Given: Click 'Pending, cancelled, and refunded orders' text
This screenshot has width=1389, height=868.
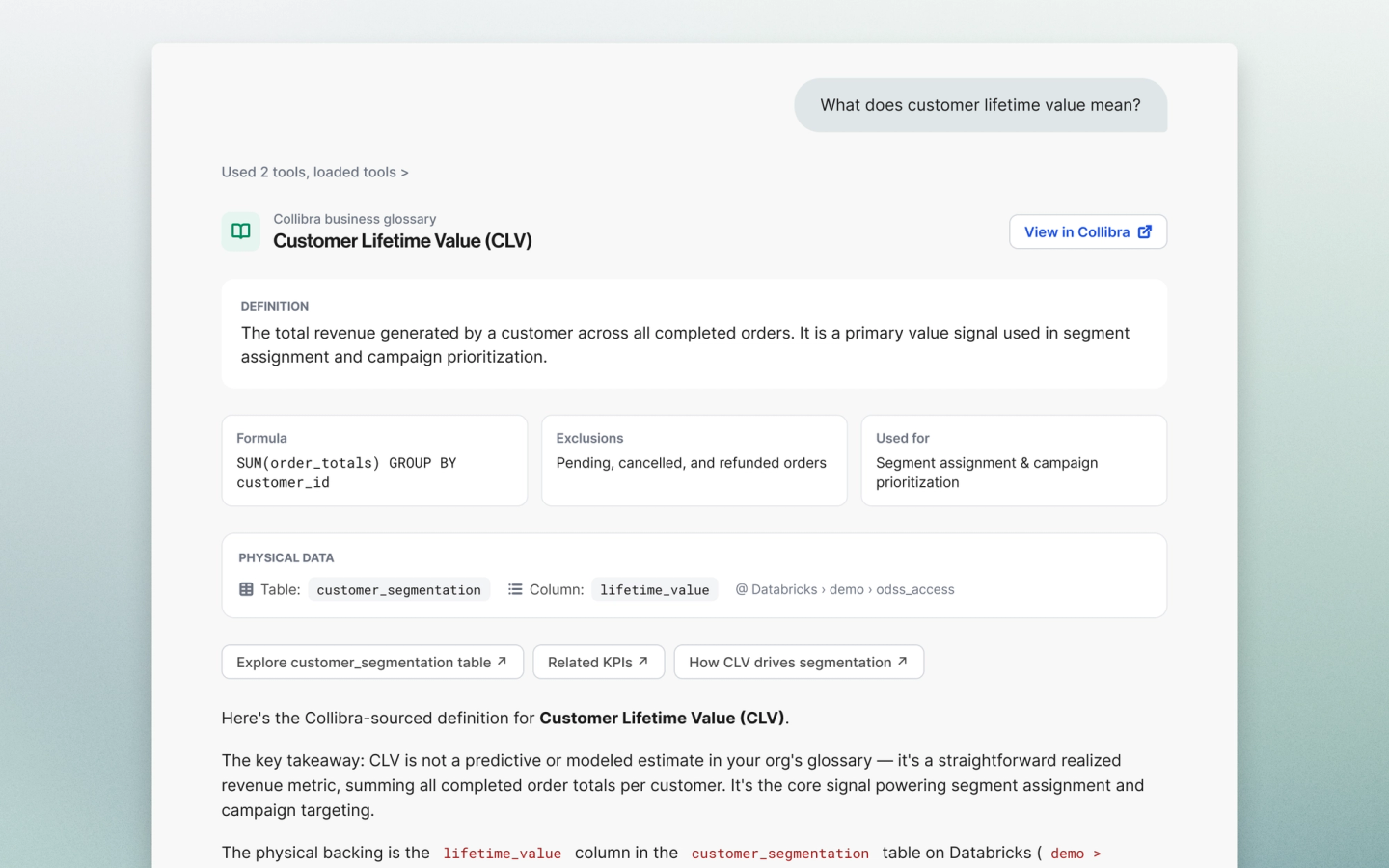Looking at the screenshot, I should coord(692,463).
